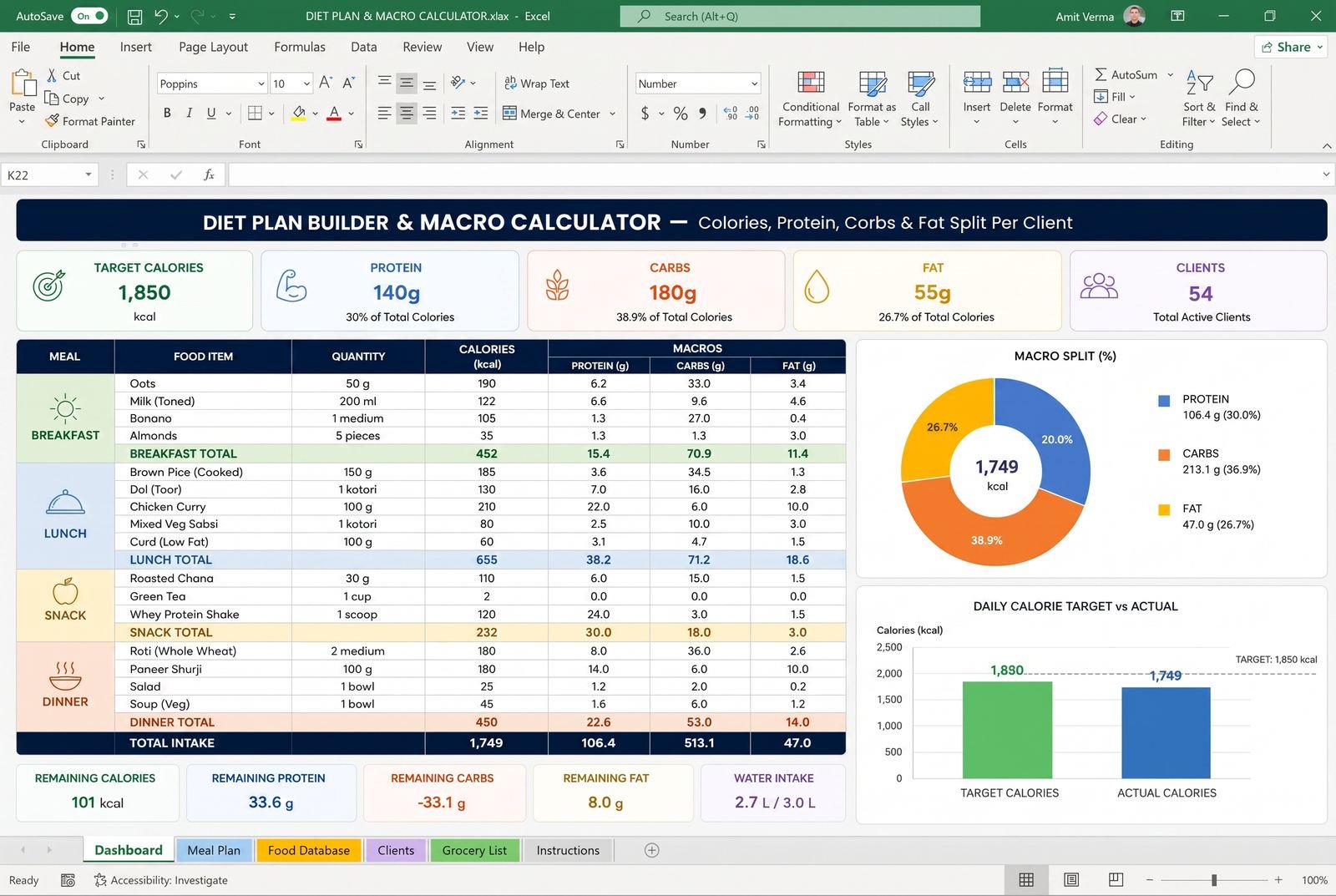Click Accessibility: Investigate in status bar
Image resolution: width=1336 pixels, height=896 pixels.
click(x=160, y=880)
